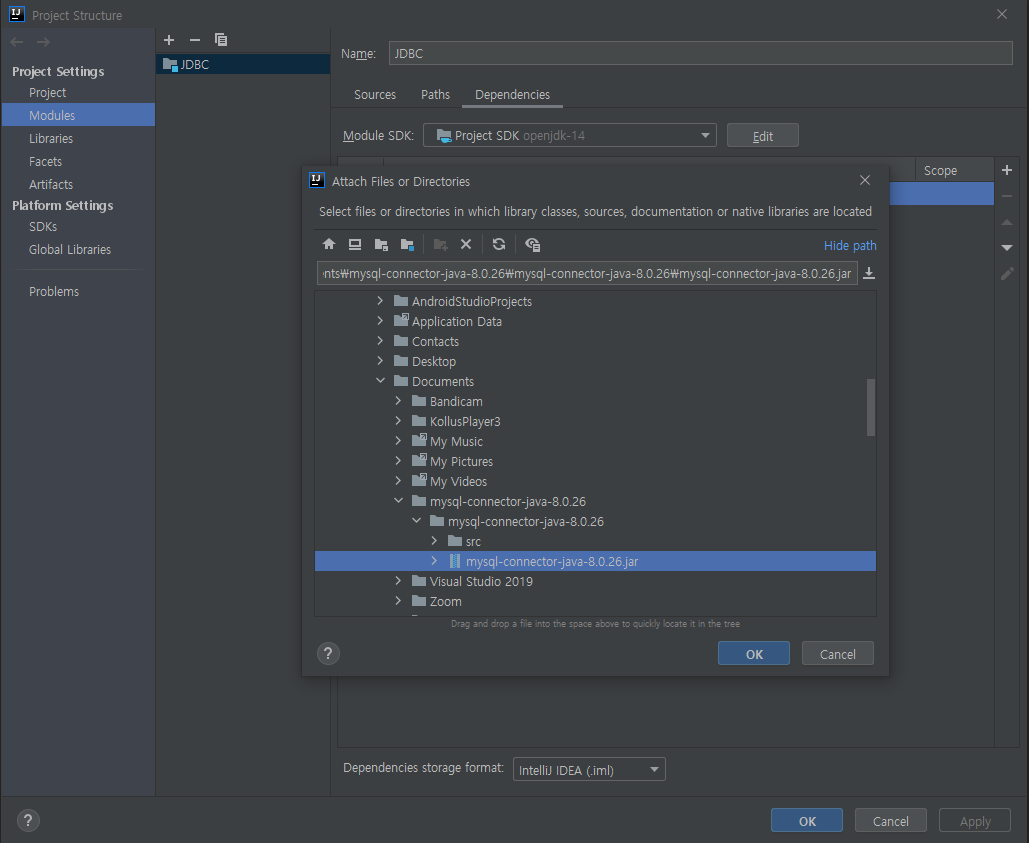
Task: Open path history download arrow icon
Action: 869,273
